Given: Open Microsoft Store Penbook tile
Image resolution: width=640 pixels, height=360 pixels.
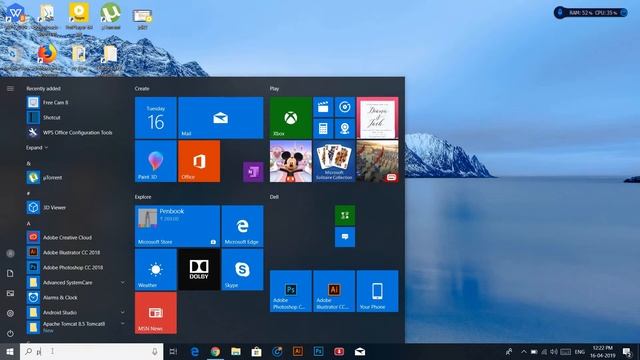Looking at the screenshot, I should pos(177,226).
